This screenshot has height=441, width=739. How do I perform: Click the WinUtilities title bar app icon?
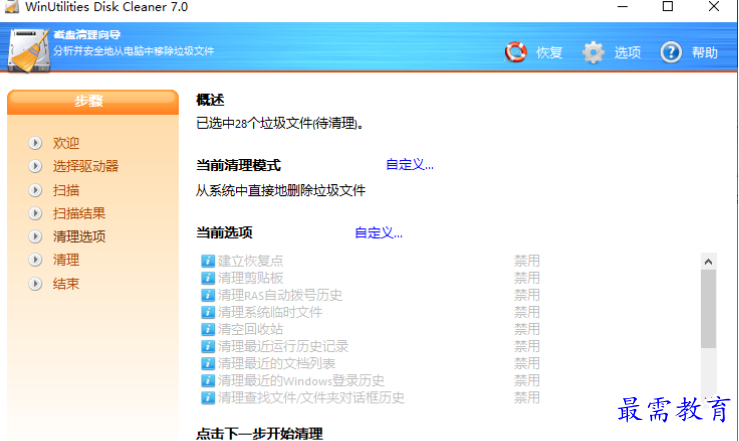(12, 7)
